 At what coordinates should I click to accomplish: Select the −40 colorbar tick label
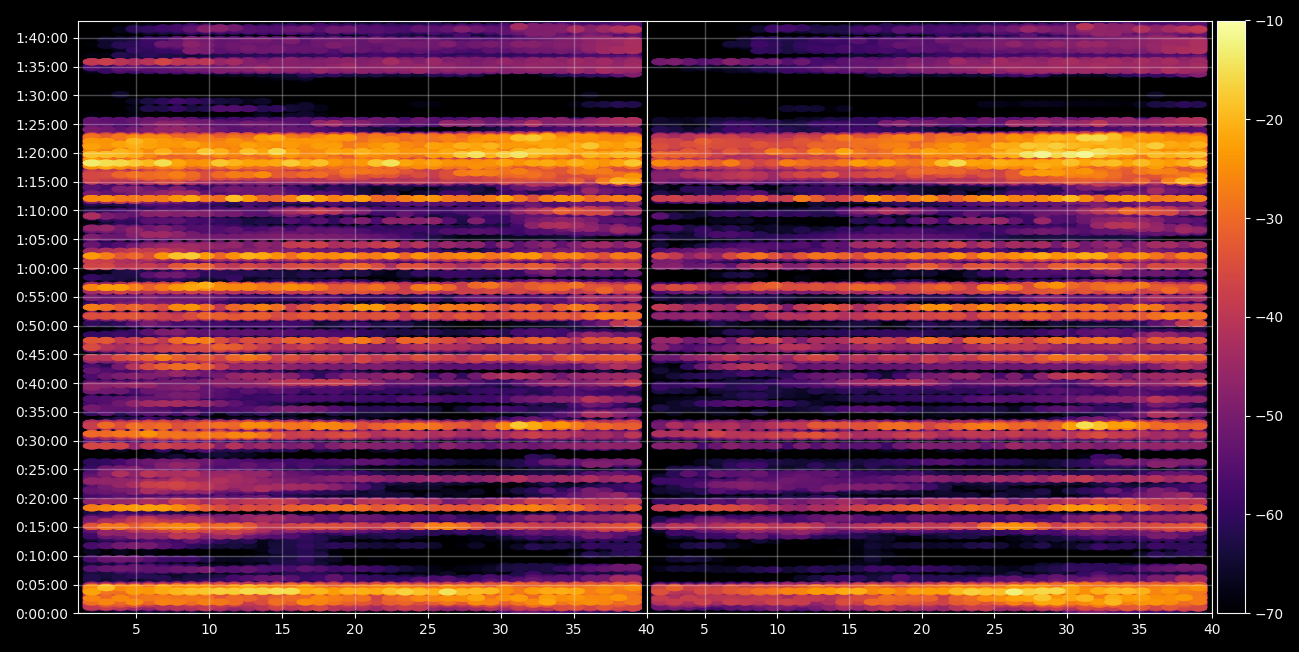(1269, 317)
